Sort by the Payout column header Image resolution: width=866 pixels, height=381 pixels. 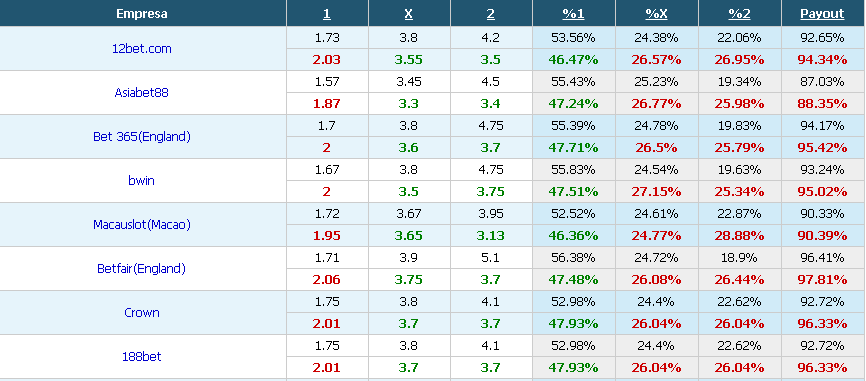click(x=822, y=14)
